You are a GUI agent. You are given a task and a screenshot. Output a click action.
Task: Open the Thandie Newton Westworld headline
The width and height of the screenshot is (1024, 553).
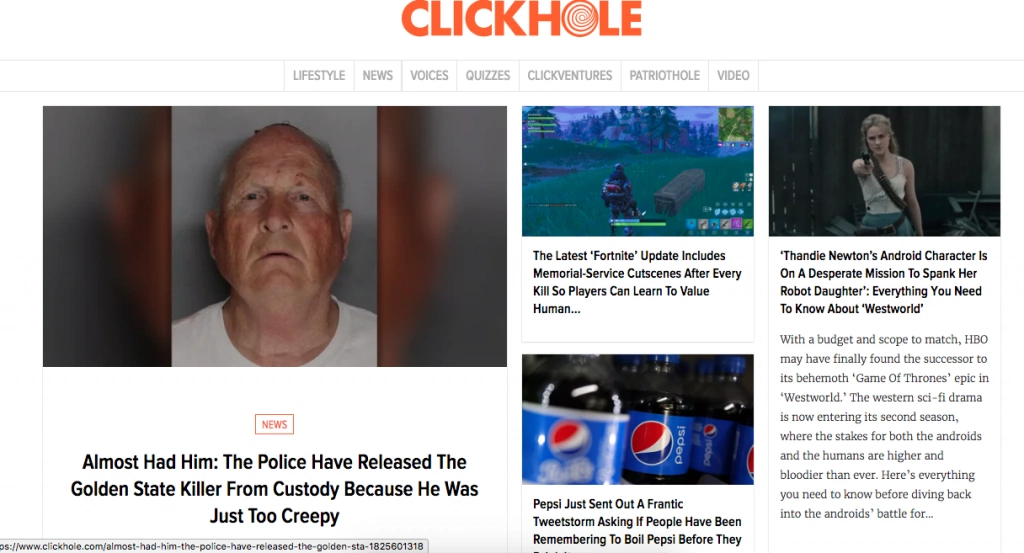point(884,282)
